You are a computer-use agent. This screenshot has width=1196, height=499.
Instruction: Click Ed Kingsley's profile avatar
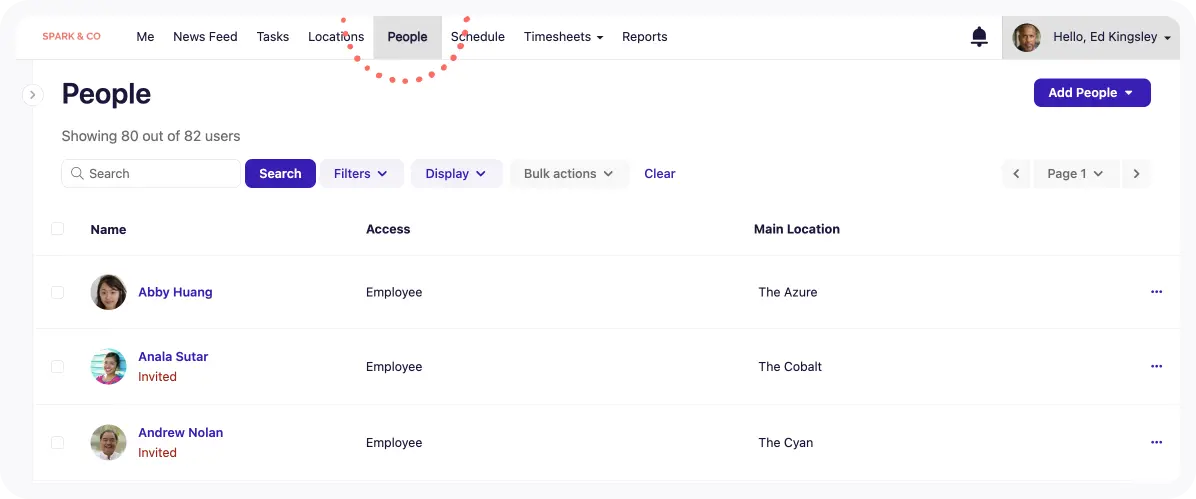coord(1026,38)
